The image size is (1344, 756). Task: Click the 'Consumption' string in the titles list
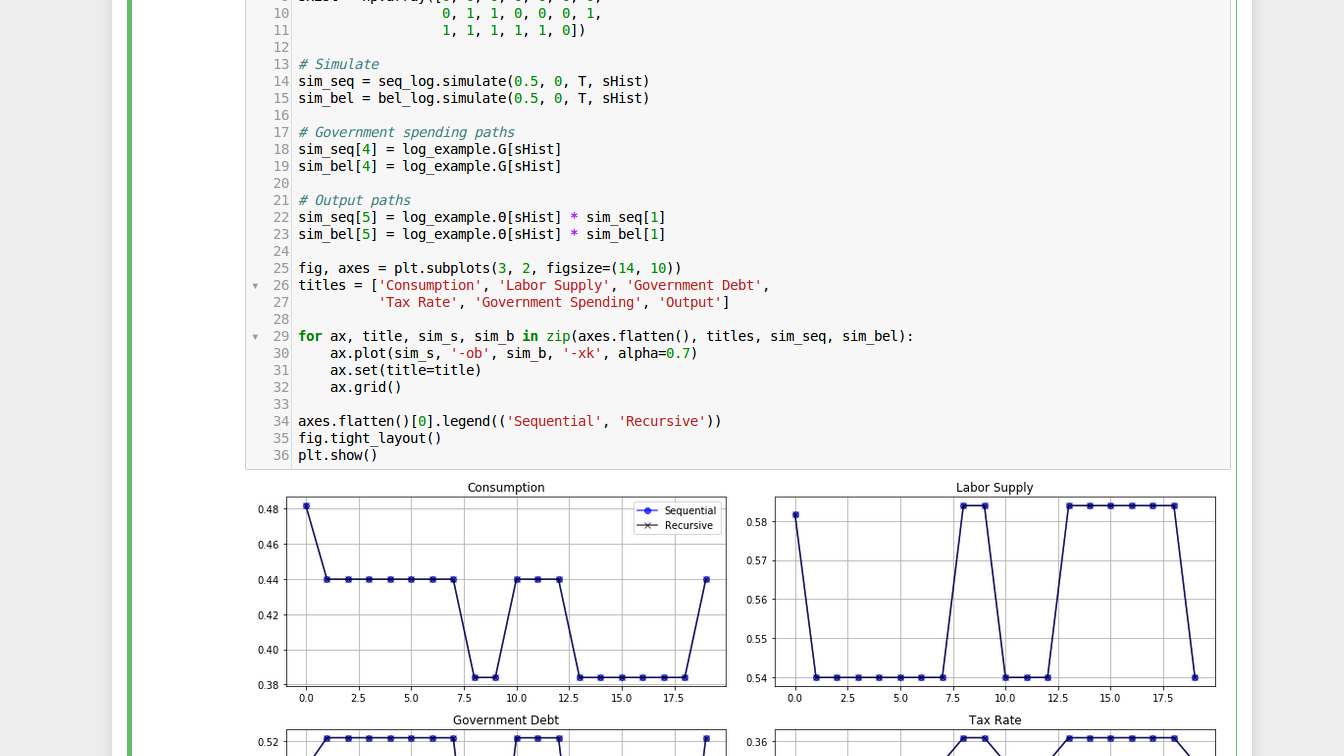[x=430, y=285]
